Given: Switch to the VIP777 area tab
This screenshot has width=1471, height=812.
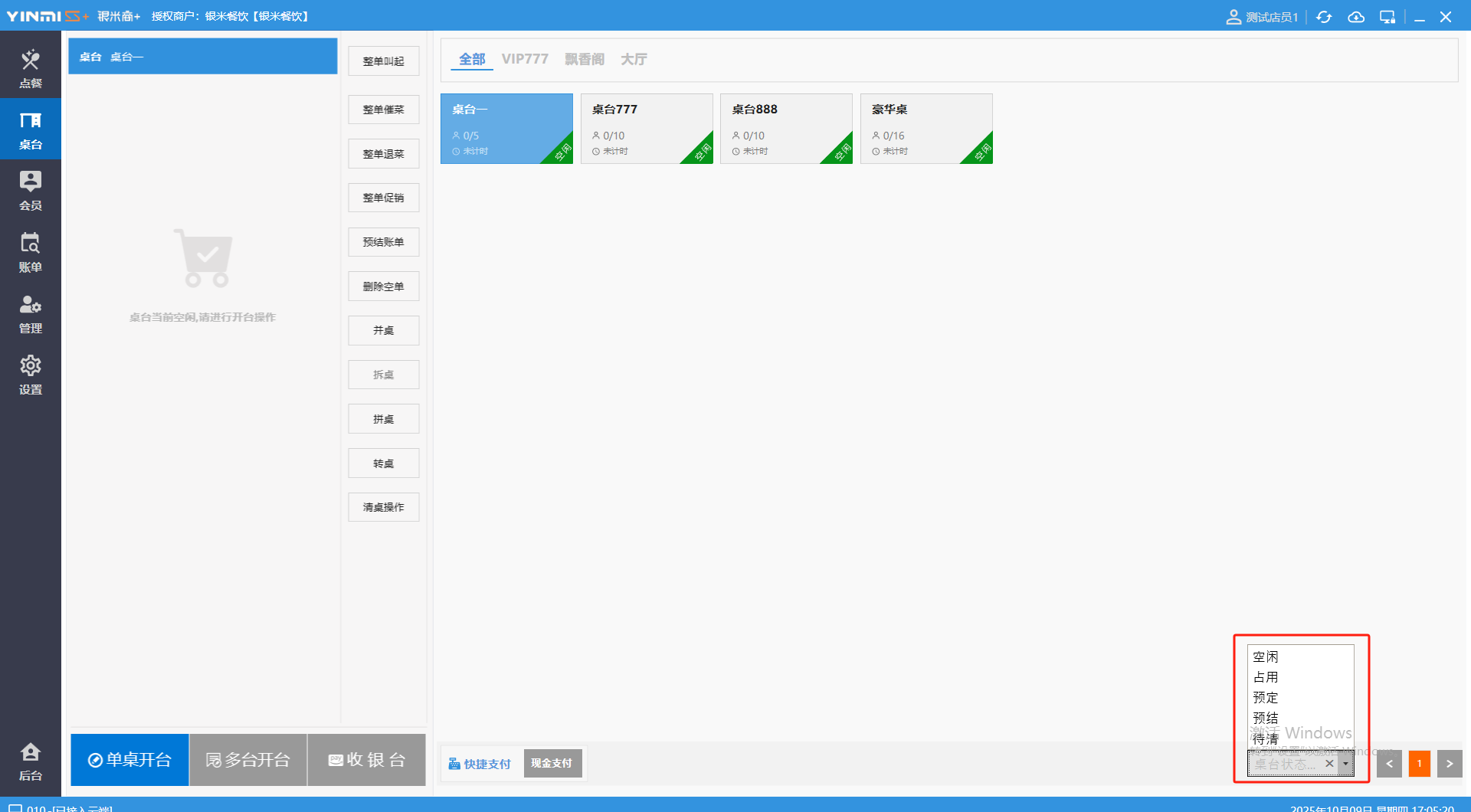Looking at the screenshot, I should [525, 59].
